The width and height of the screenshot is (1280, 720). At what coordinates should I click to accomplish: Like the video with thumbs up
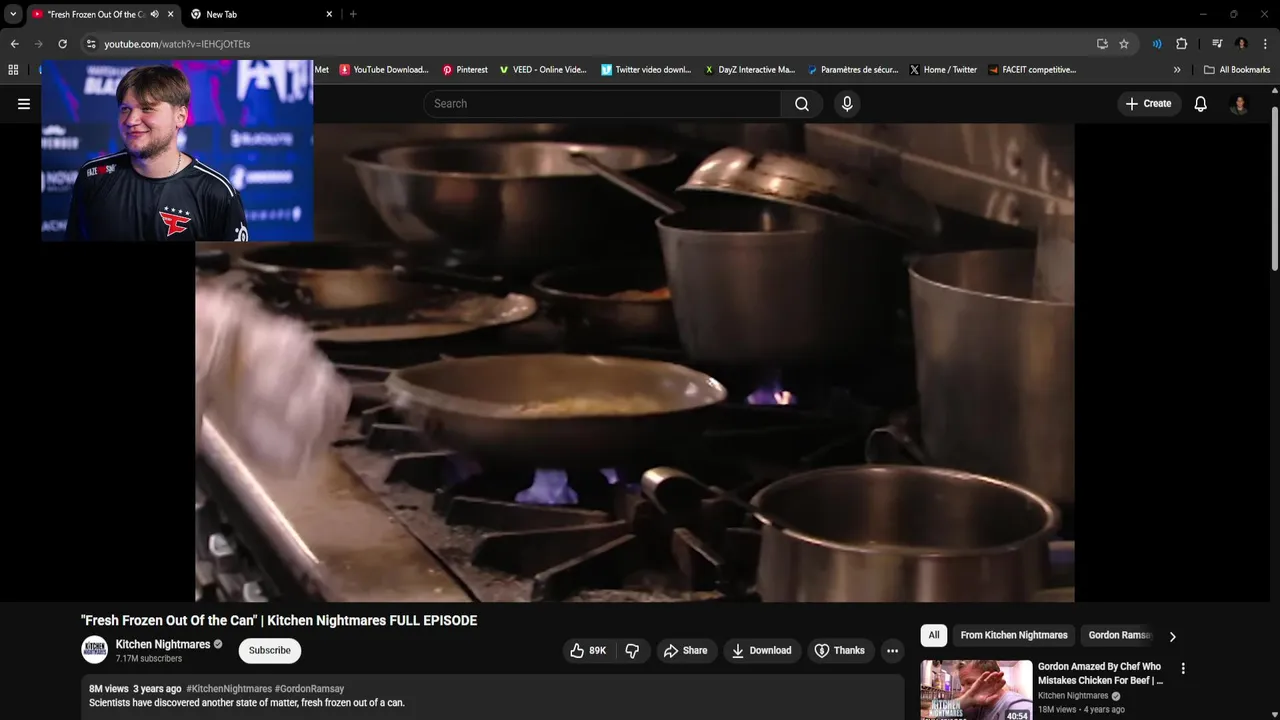[588, 651]
